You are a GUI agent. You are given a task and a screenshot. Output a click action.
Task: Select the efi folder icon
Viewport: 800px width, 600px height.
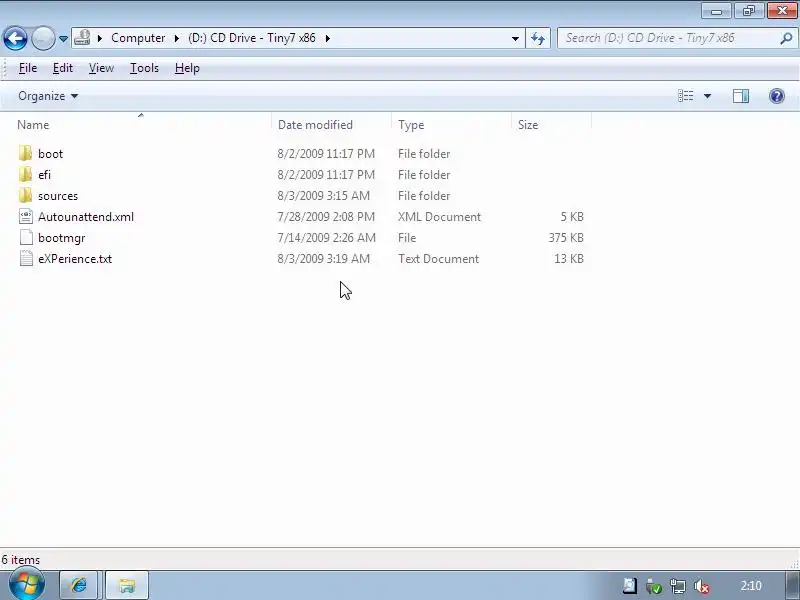26,174
